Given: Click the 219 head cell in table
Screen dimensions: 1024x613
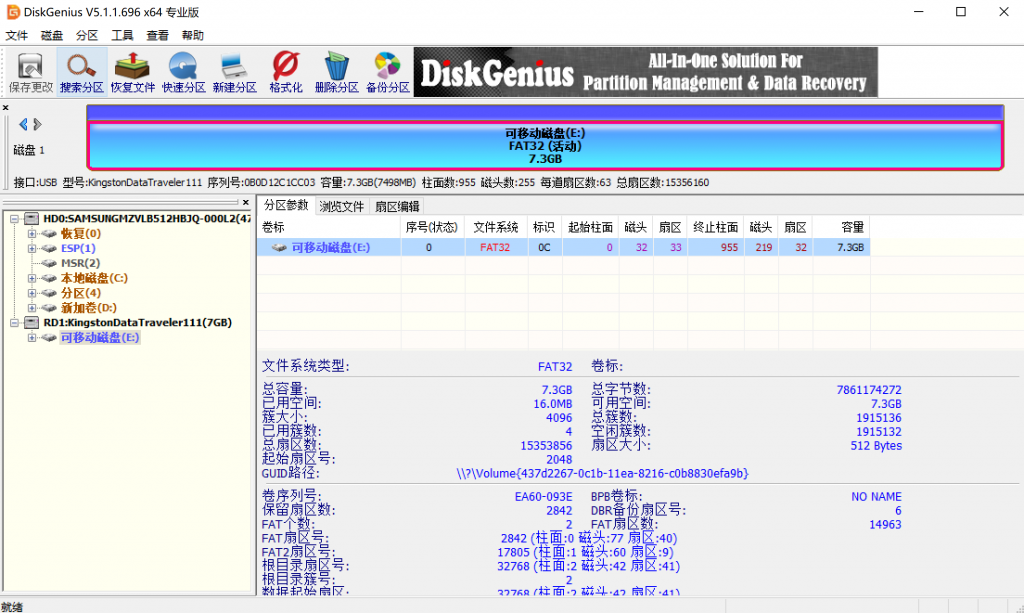Looking at the screenshot, I should pyautogui.click(x=763, y=247).
